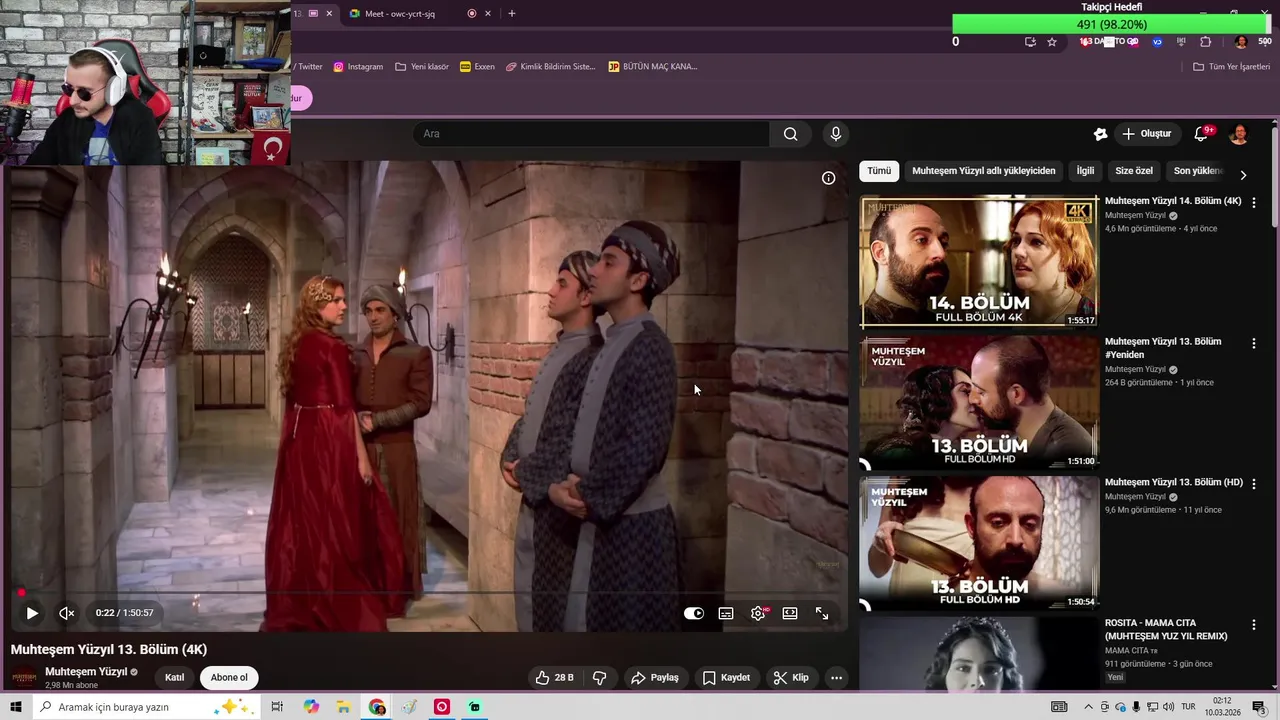Dislike the video with thumbs down
Screen dimensions: 1280x720
click(x=600, y=677)
